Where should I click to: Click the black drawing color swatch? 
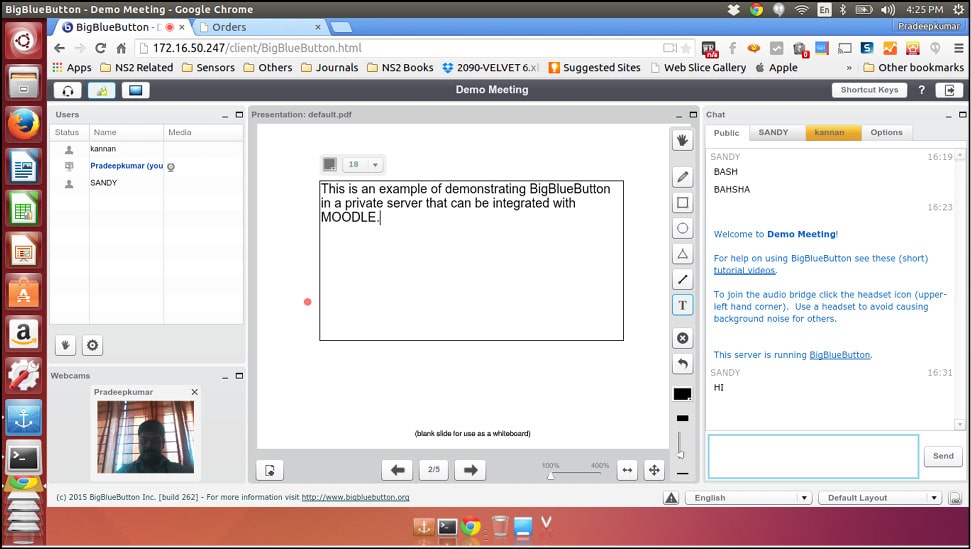682,394
